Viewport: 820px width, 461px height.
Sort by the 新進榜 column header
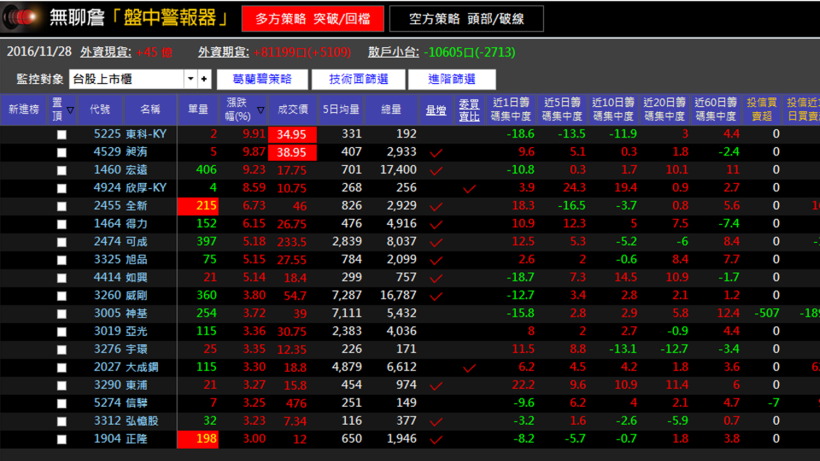click(24, 109)
